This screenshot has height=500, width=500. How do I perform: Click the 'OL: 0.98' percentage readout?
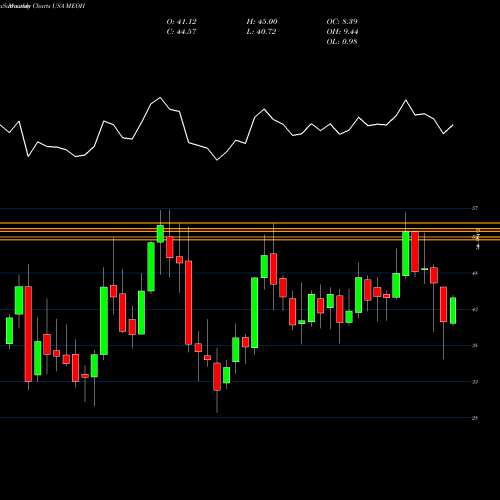tap(342, 42)
